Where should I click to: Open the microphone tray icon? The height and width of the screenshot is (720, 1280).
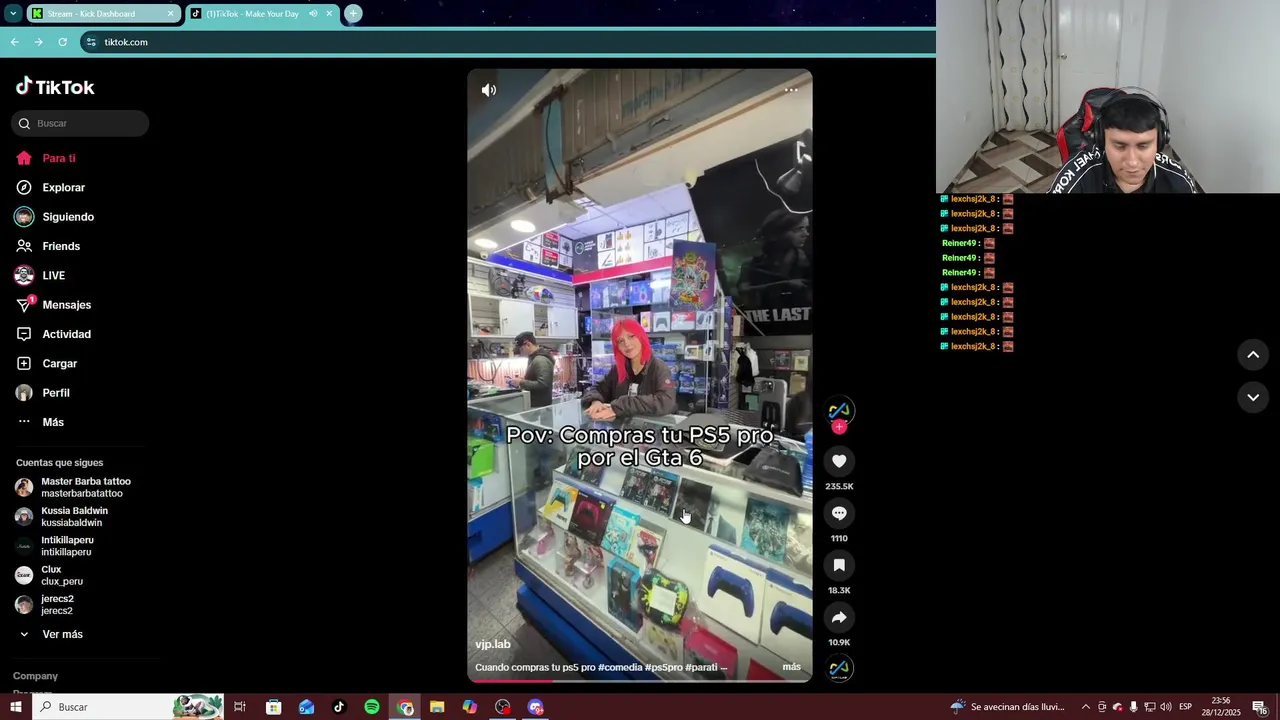click(1133, 707)
